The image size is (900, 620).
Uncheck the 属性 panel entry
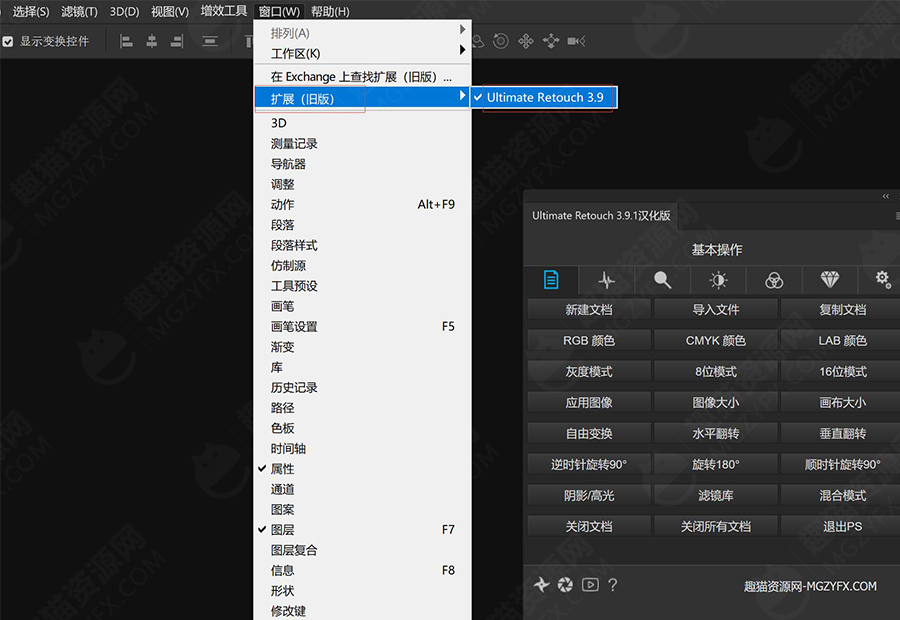362,469
